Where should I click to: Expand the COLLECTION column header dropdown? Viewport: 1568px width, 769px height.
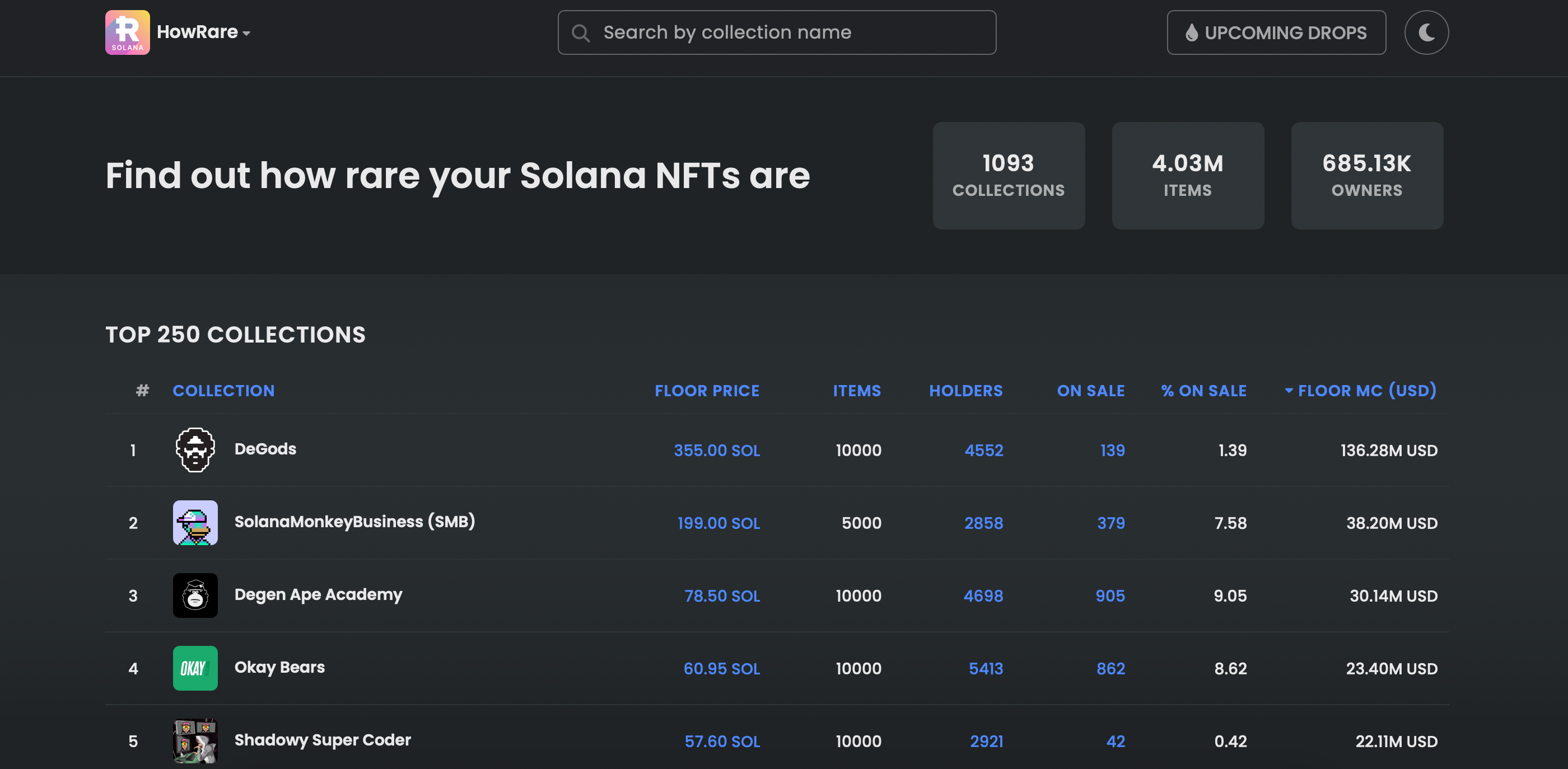click(223, 390)
